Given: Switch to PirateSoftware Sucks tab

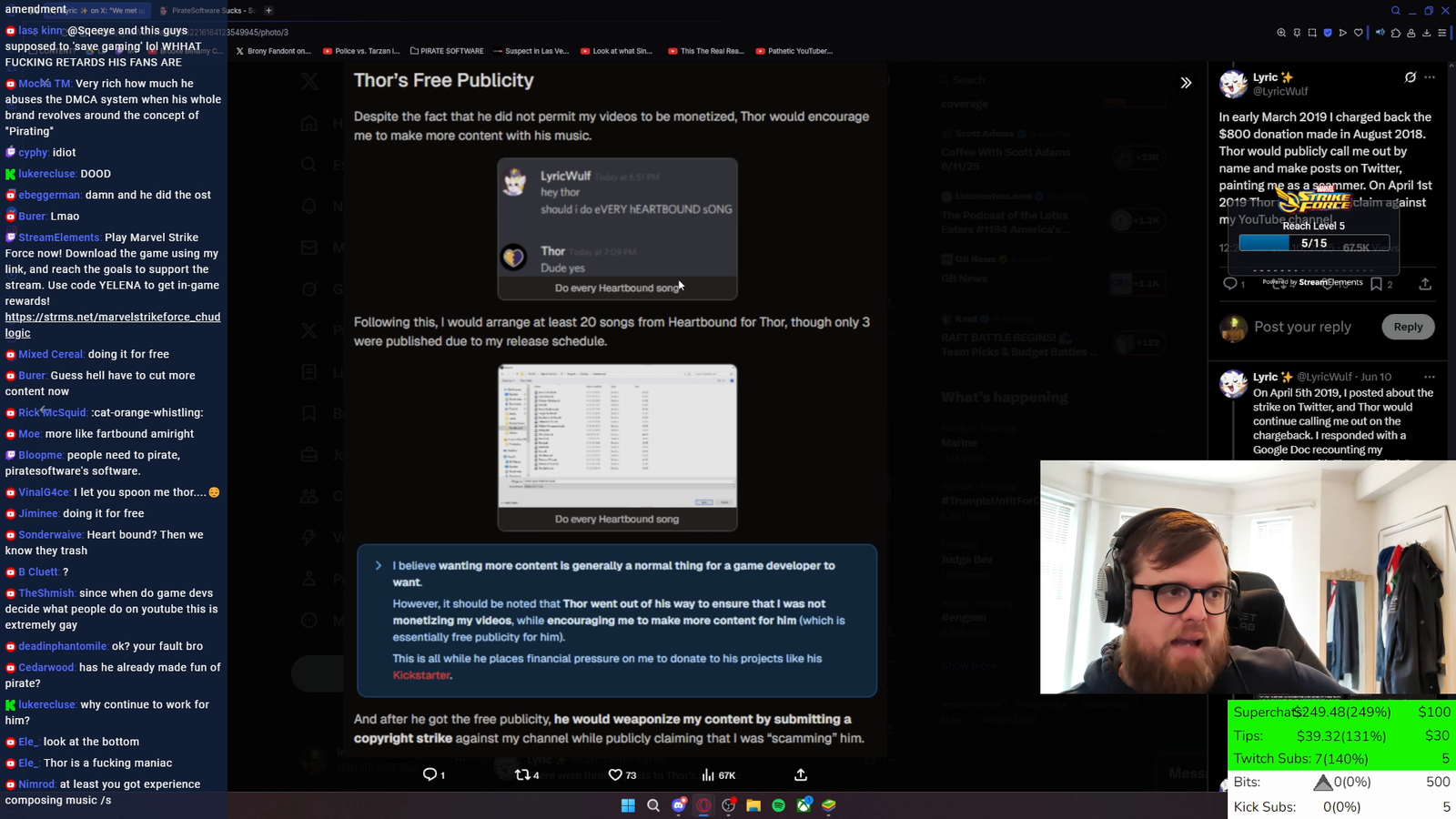Looking at the screenshot, I should coord(206,11).
